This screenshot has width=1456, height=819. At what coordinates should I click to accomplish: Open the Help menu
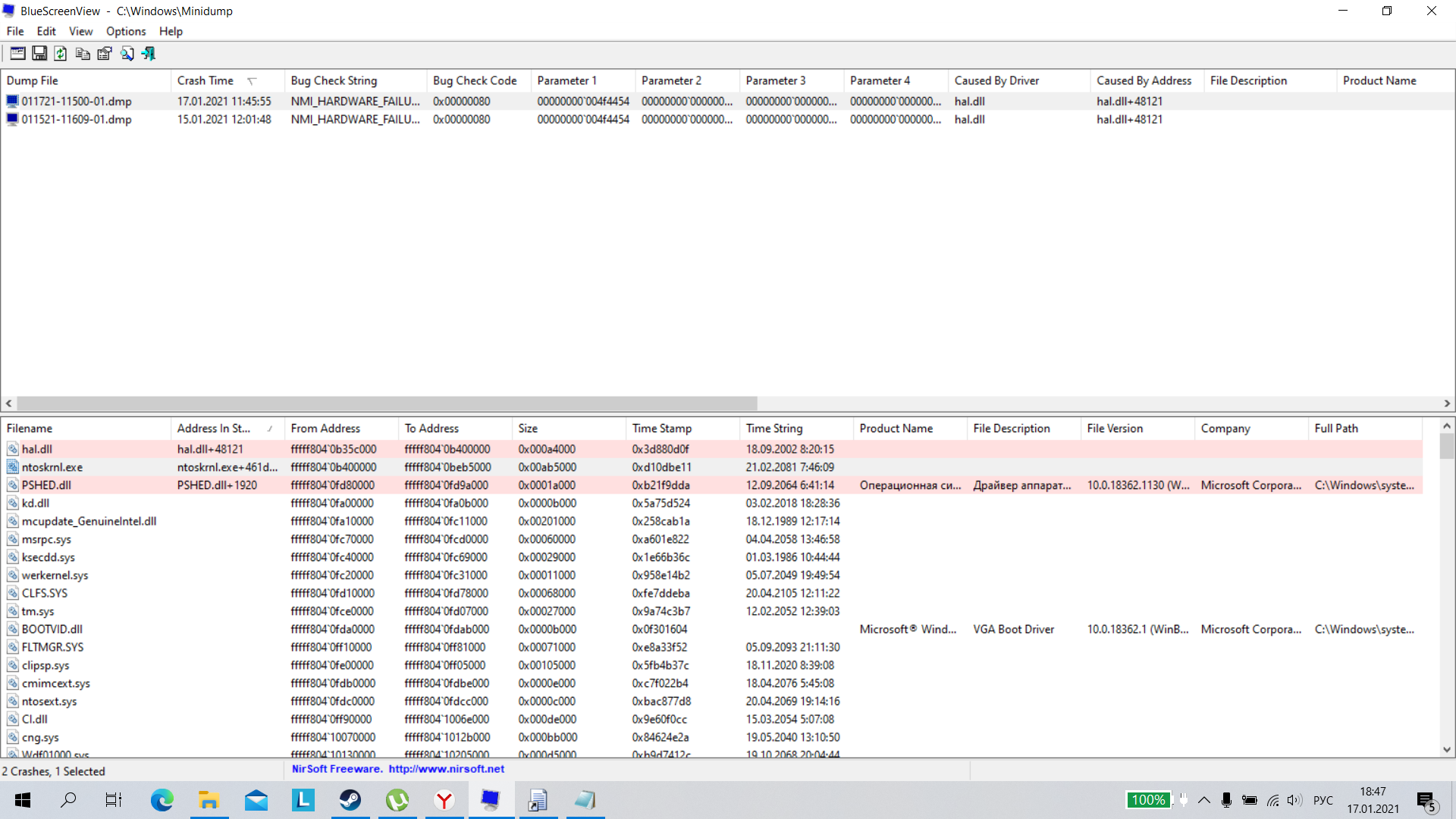(x=171, y=31)
